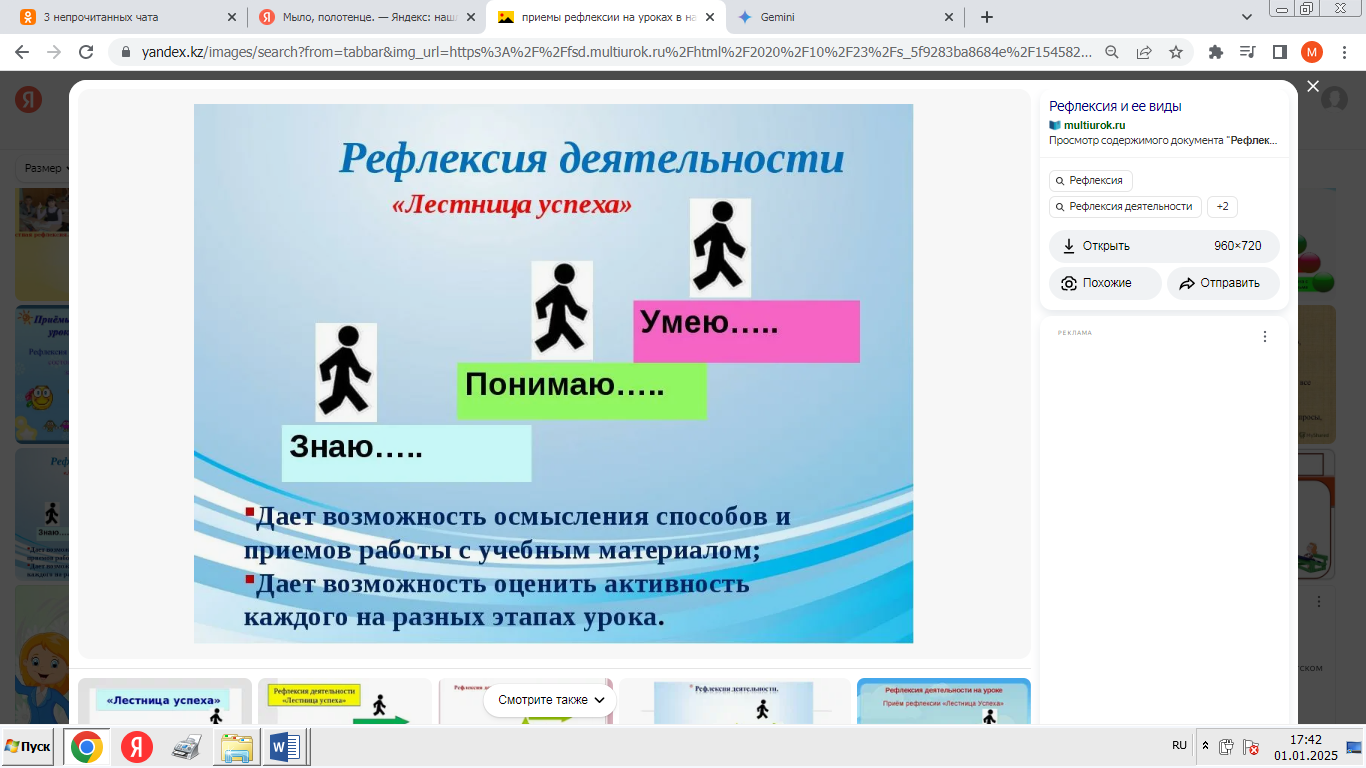The image size is (1366, 768).
Task: Click the browser reload page icon
Action: click(86, 52)
